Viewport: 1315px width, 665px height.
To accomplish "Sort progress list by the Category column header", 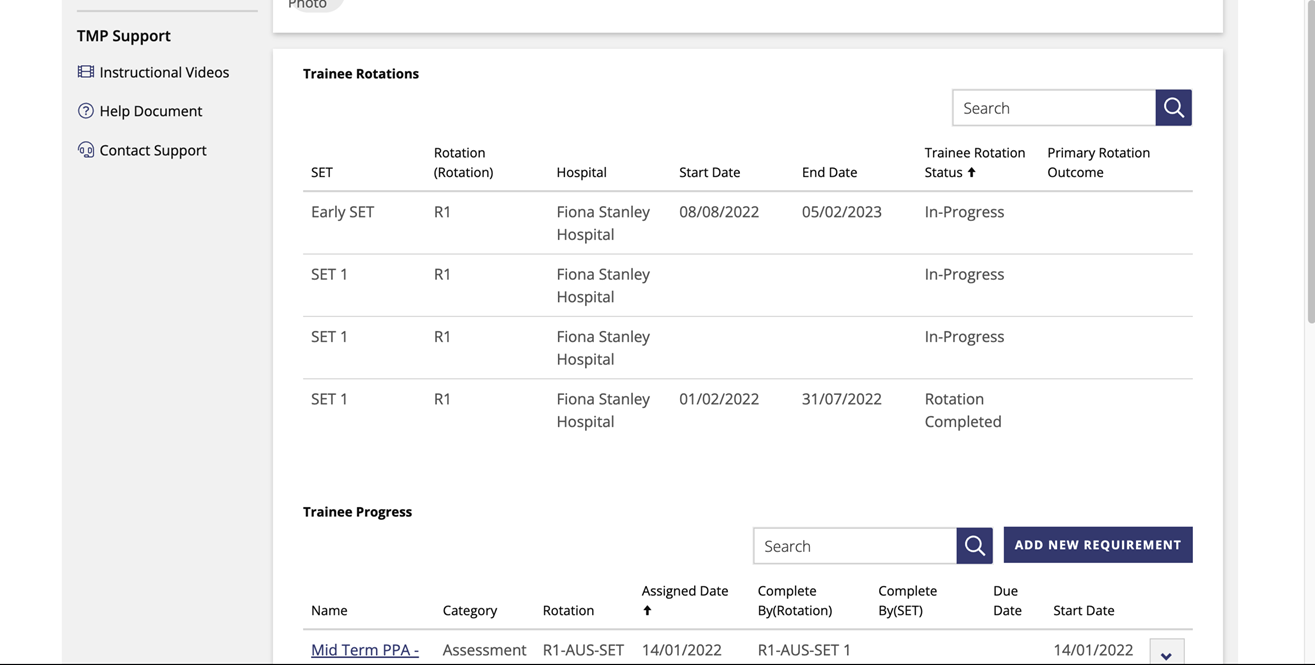I will point(470,607).
